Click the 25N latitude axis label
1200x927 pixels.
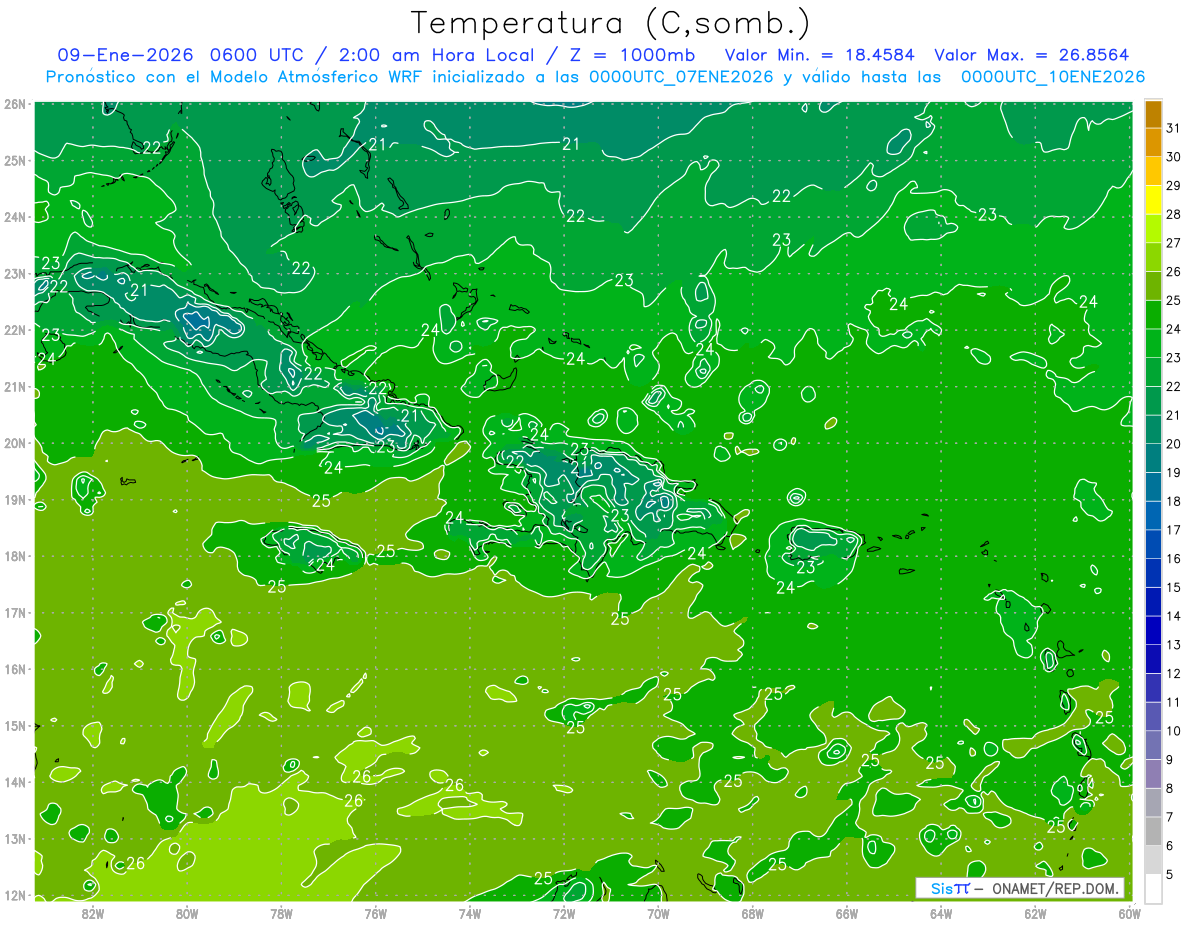[15, 160]
